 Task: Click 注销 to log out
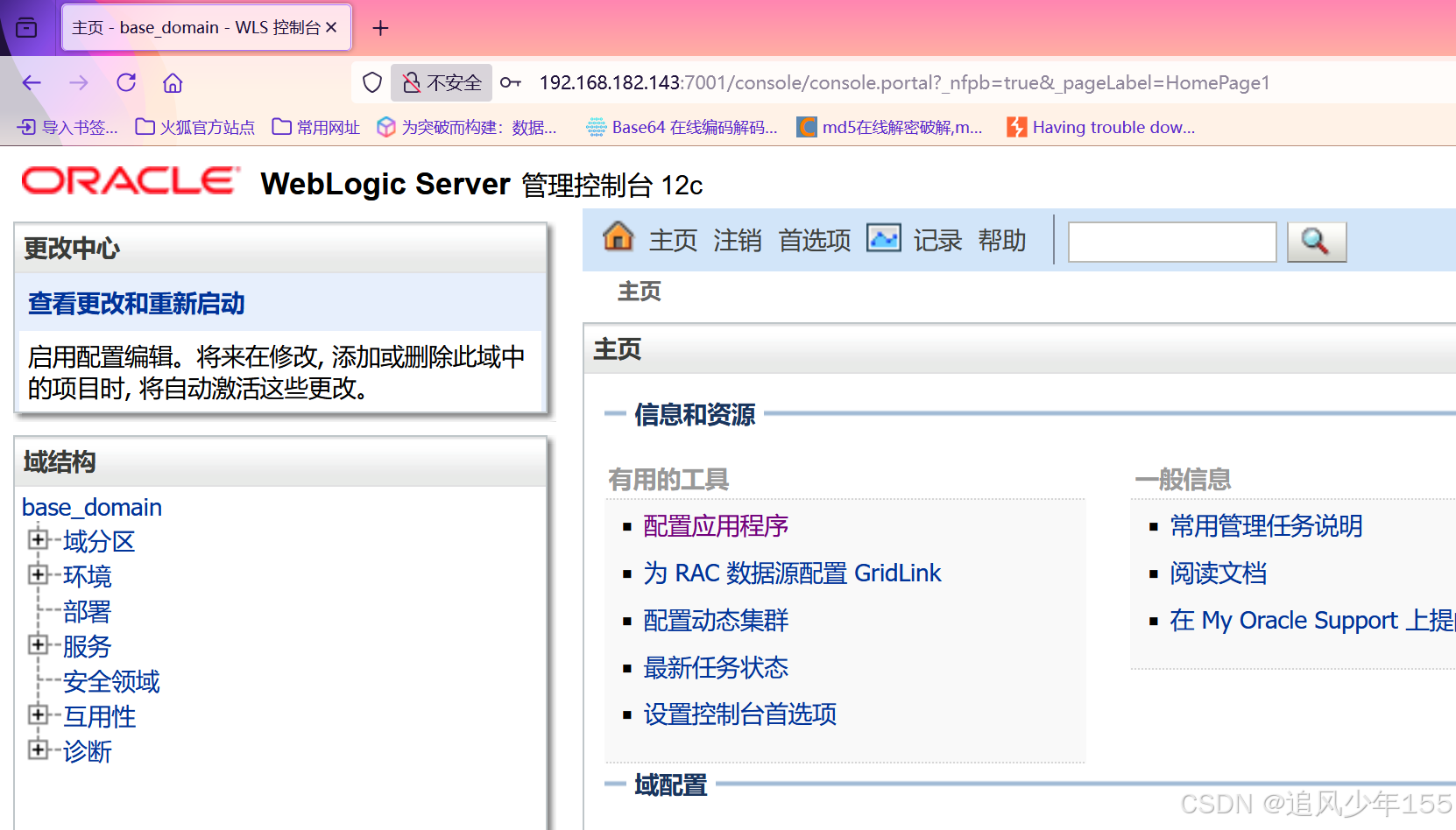738,240
